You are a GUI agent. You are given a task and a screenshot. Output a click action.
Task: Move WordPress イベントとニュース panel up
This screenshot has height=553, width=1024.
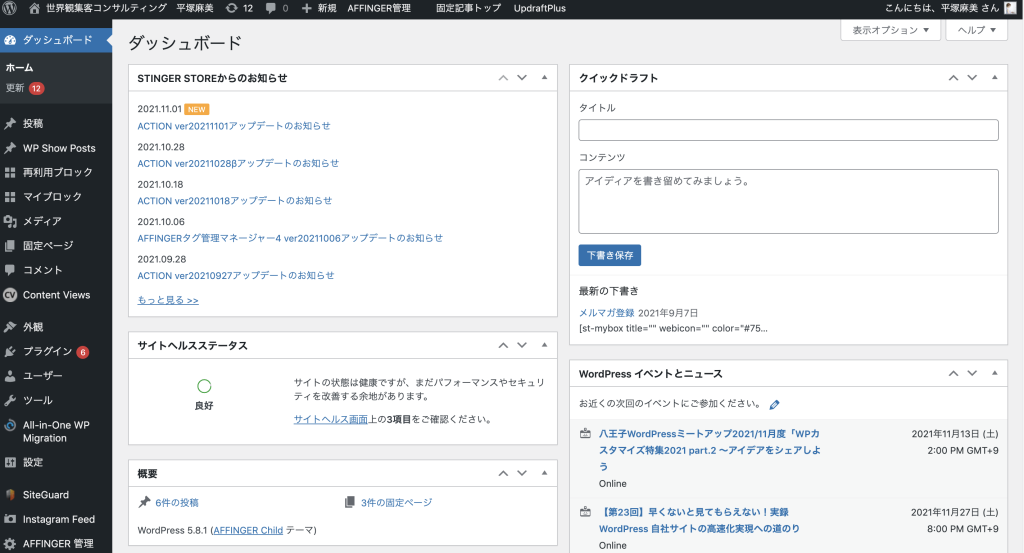pyautogui.click(x=953, y=373)
